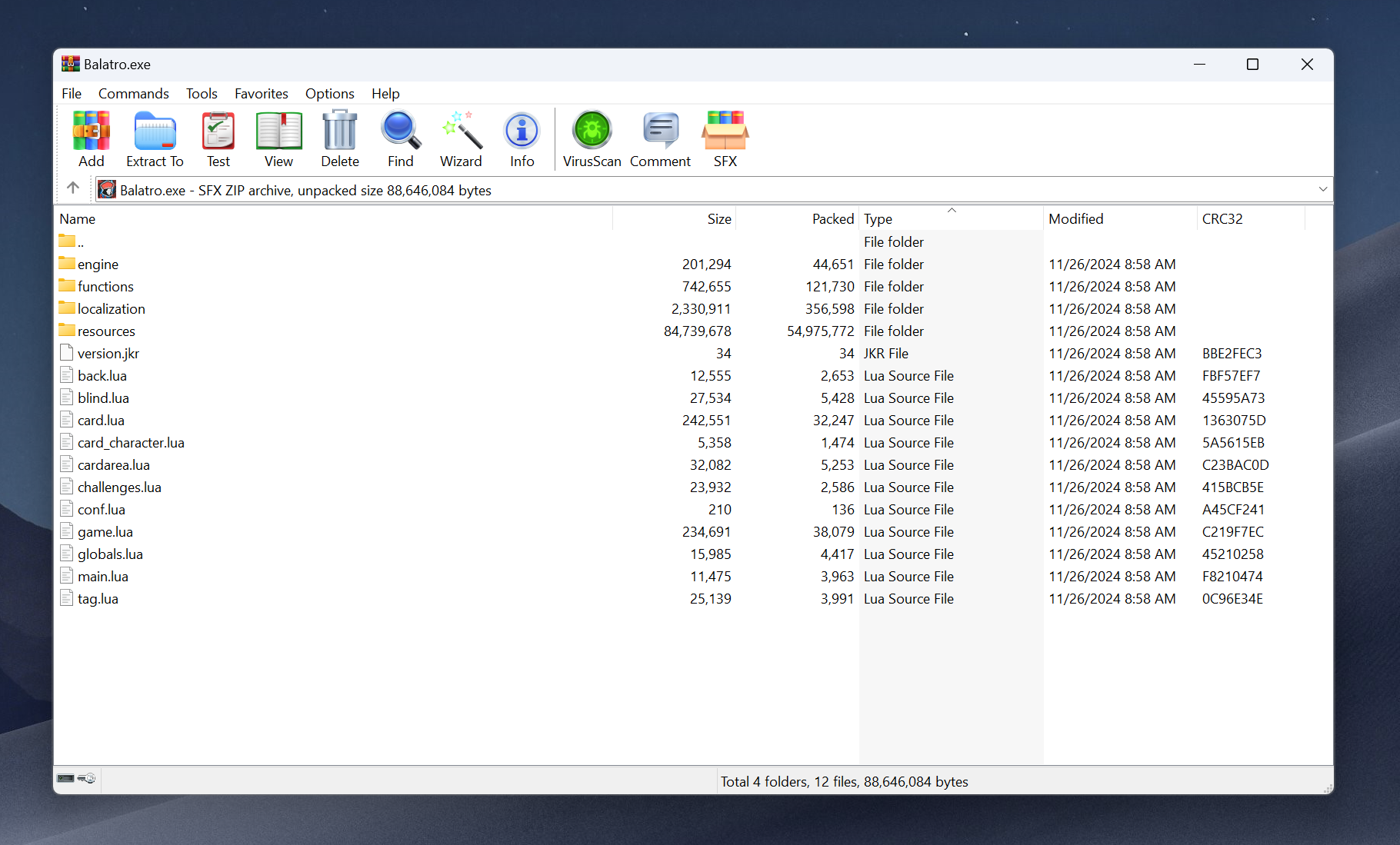Click the WinRAR title bar icon
This screenshot has height=845, width=1400.
point(71,64)
